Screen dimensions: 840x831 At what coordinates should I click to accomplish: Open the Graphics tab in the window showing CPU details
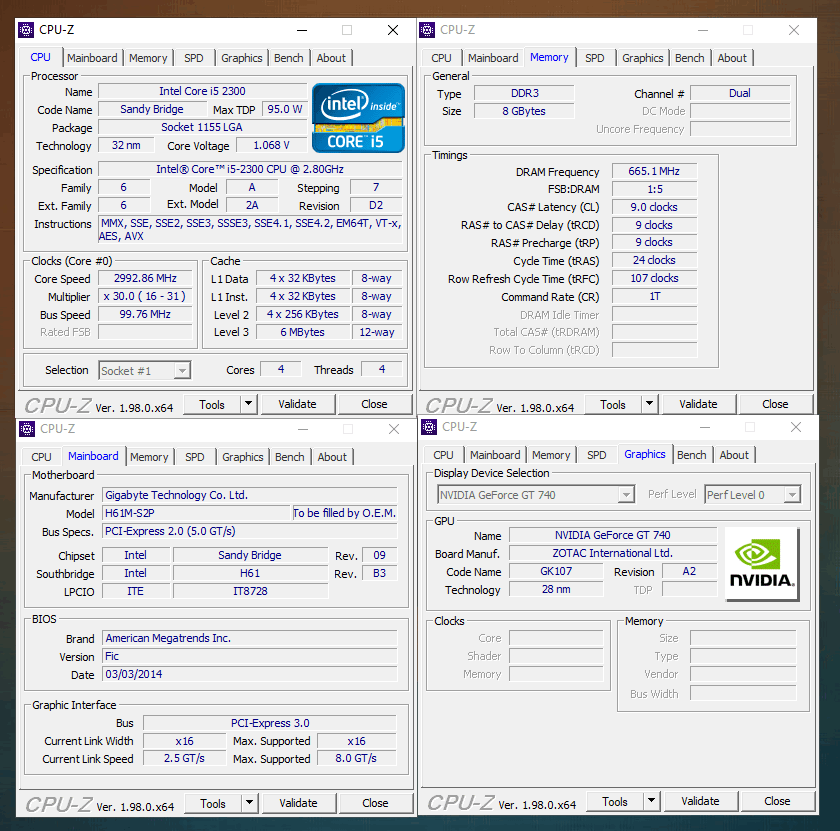click(x=242, y=58)
